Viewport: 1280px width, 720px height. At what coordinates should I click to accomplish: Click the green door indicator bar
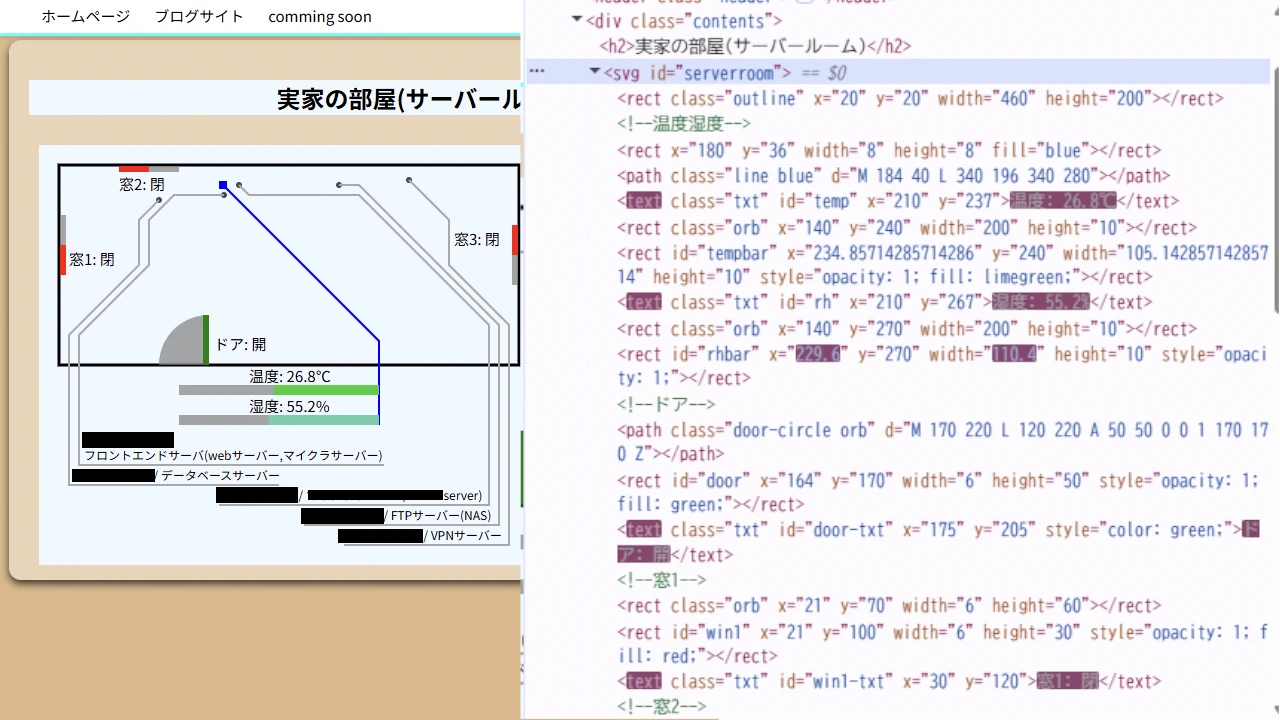click(x=206, y=340)
